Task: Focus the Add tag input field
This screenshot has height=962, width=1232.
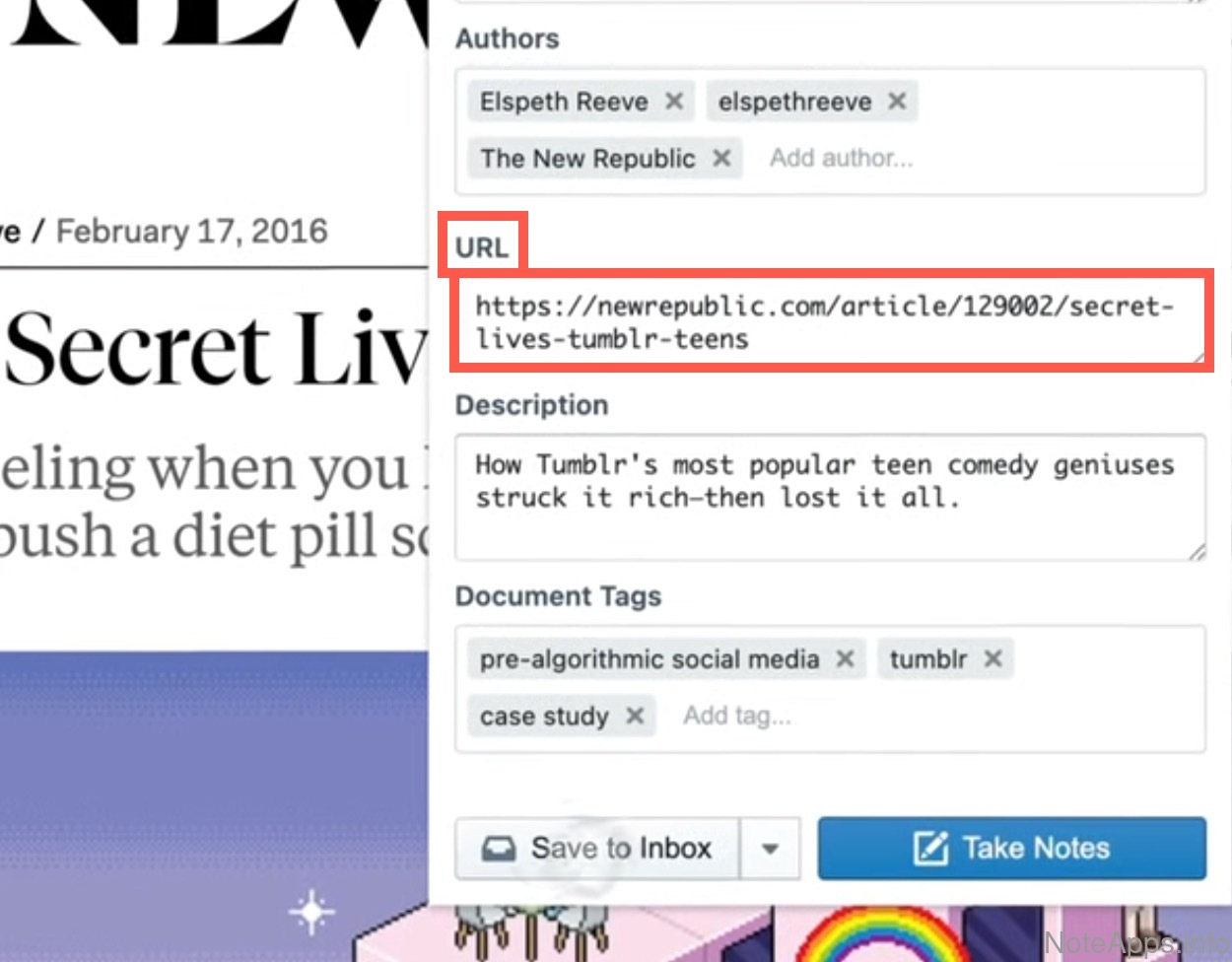Action: click(x=737, y=716)
